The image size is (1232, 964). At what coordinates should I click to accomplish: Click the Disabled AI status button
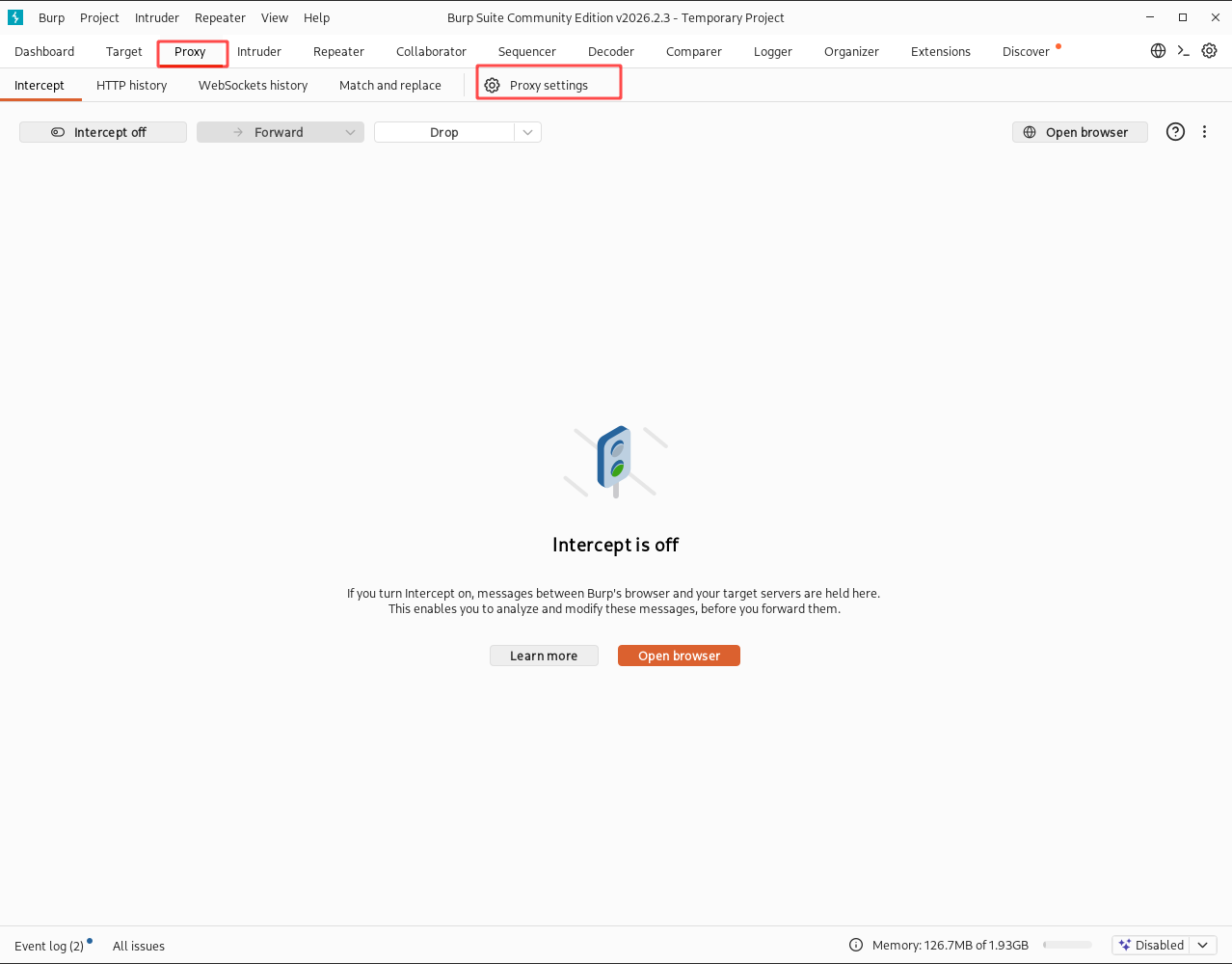pos(1151,945)
